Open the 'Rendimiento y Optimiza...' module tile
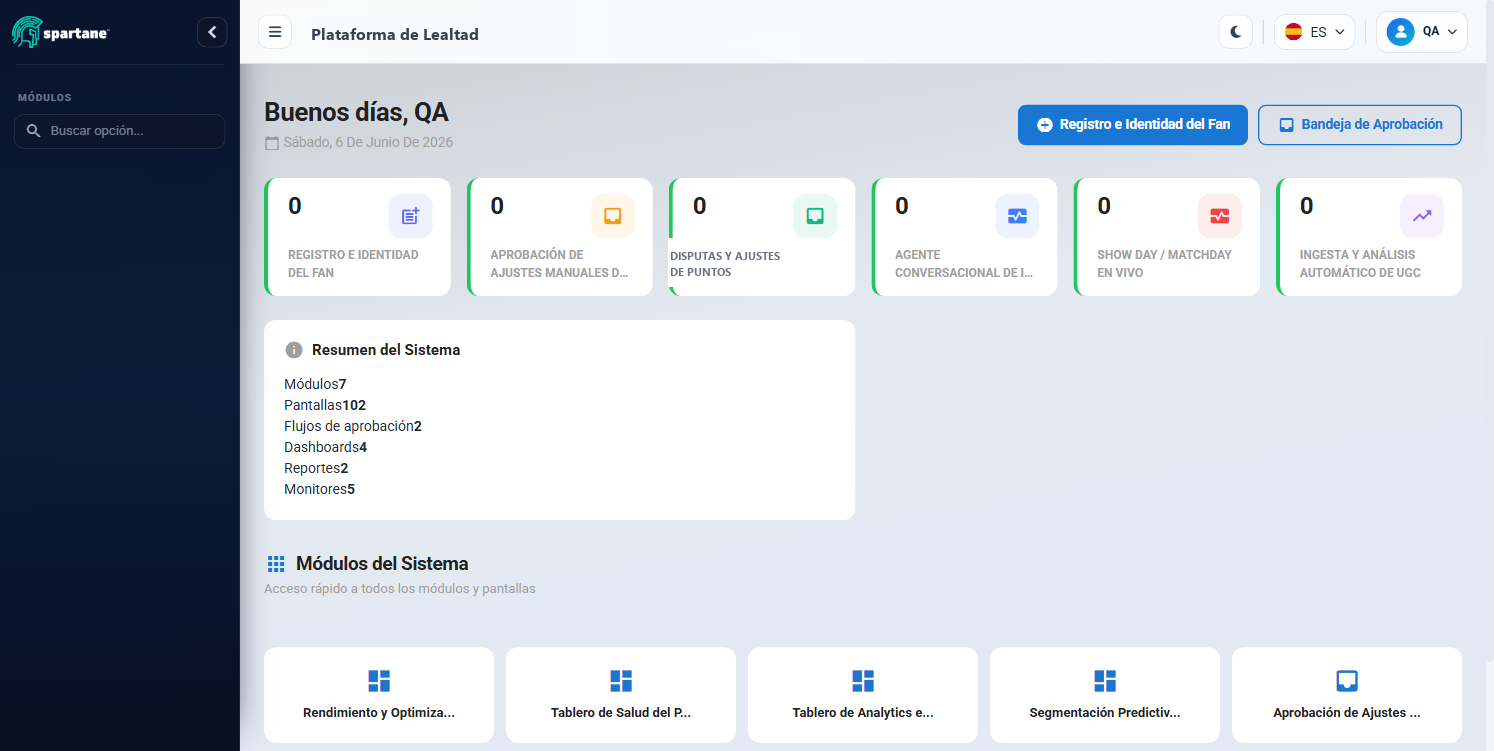The width and height of the screenshot is (1494, 751). point(379,695)
